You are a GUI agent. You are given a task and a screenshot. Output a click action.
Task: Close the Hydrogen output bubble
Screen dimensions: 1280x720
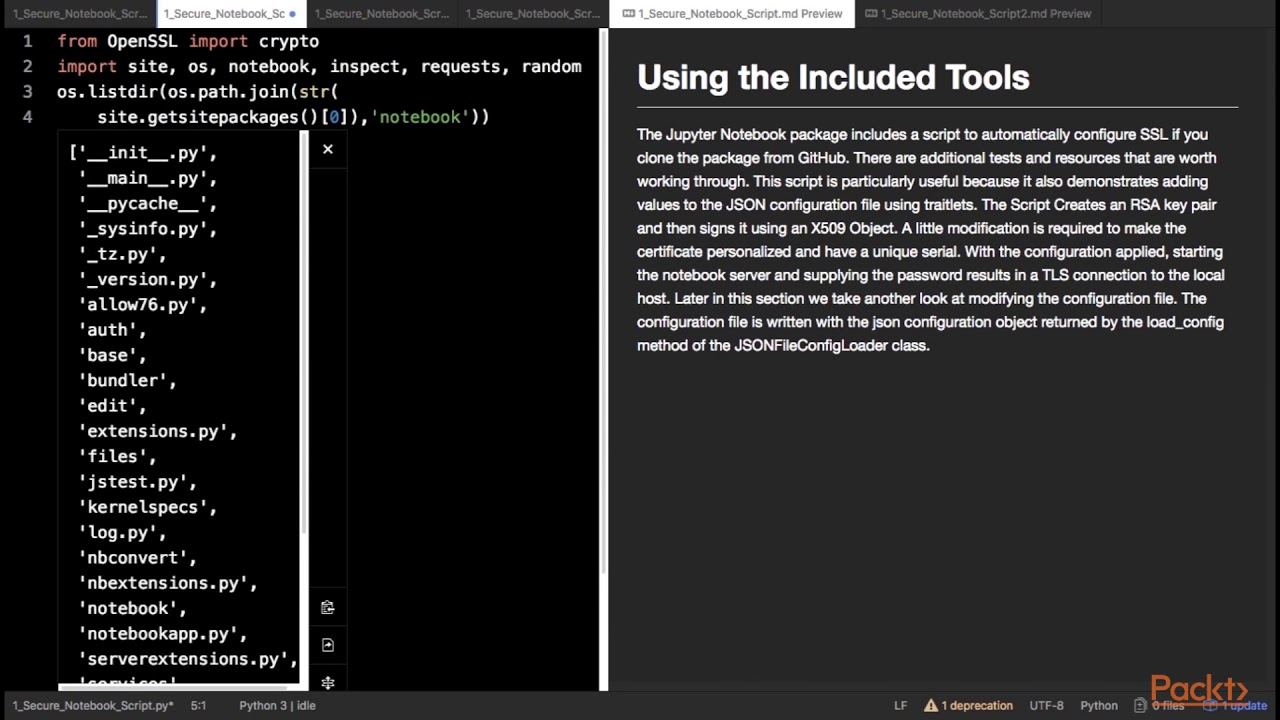coord(327,149)
